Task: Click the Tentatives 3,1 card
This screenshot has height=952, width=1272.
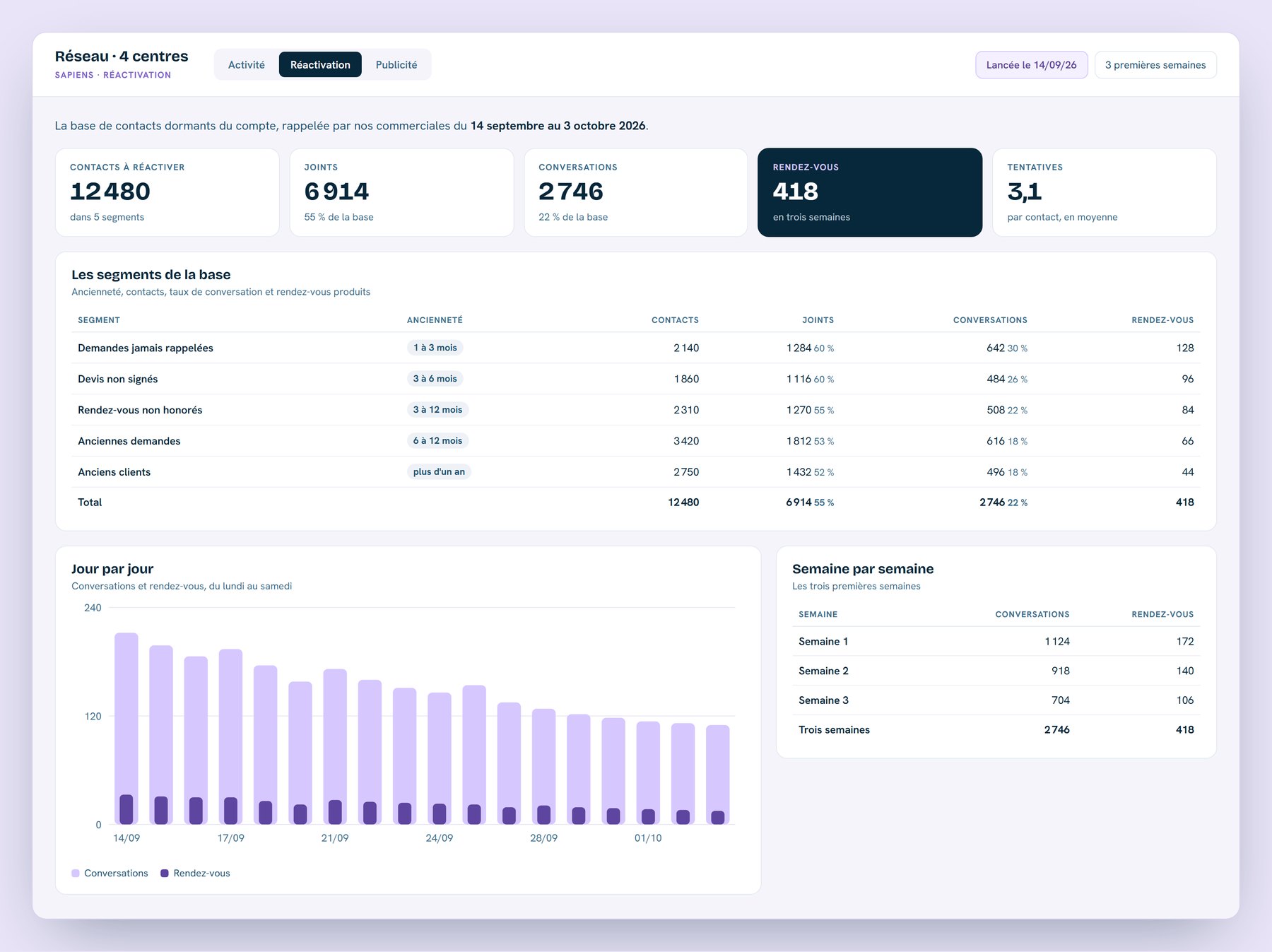Action: coord(1104,192)
